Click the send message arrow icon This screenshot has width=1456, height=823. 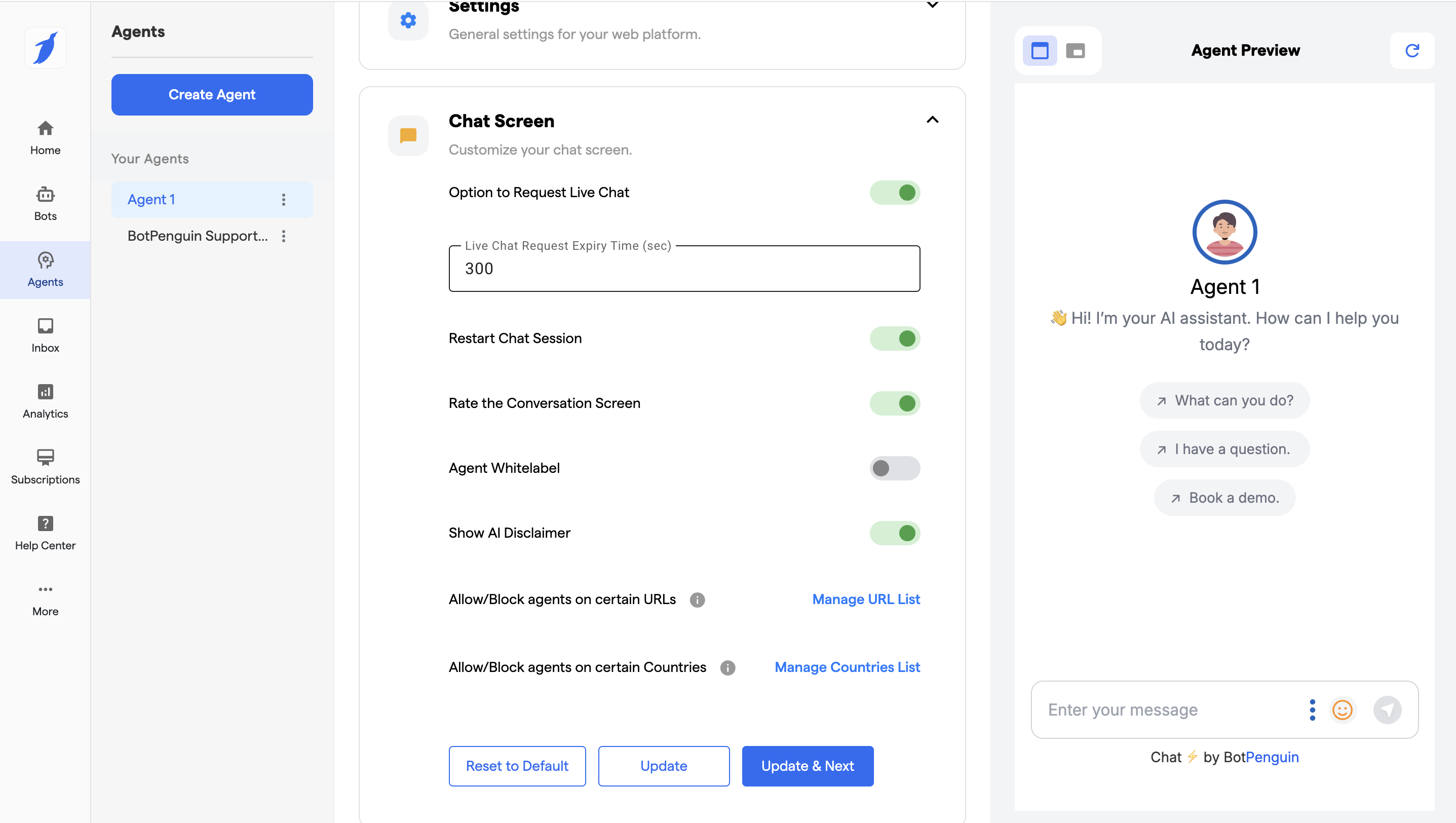(1387, 709)
